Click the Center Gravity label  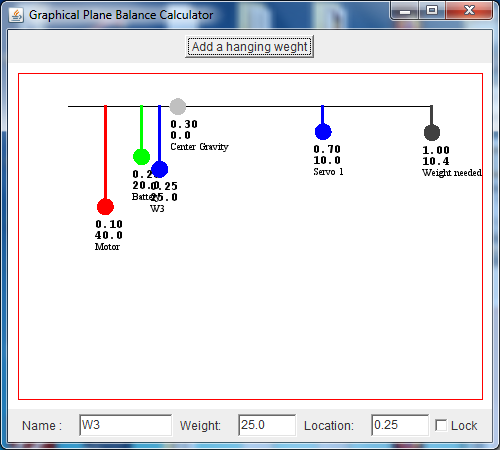pyautogui.click(x=199, y=147)
